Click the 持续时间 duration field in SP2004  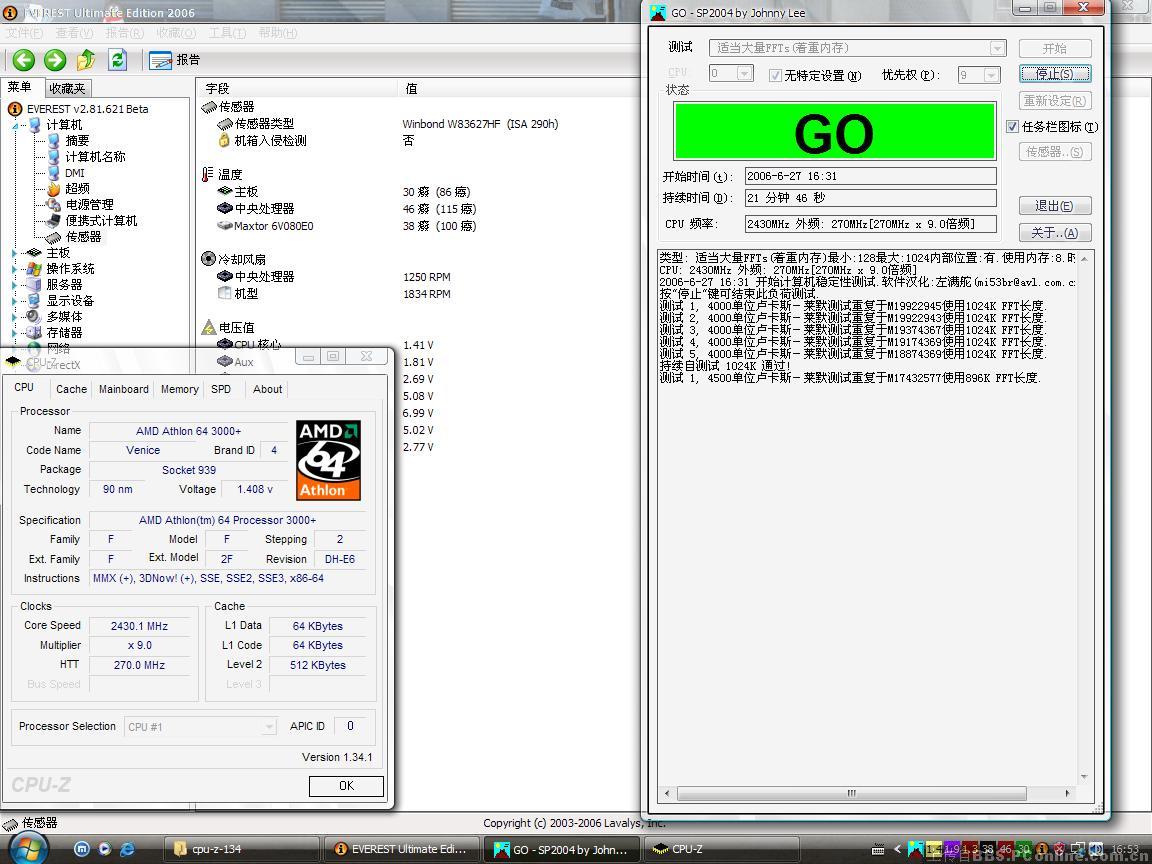click(871, 198)
